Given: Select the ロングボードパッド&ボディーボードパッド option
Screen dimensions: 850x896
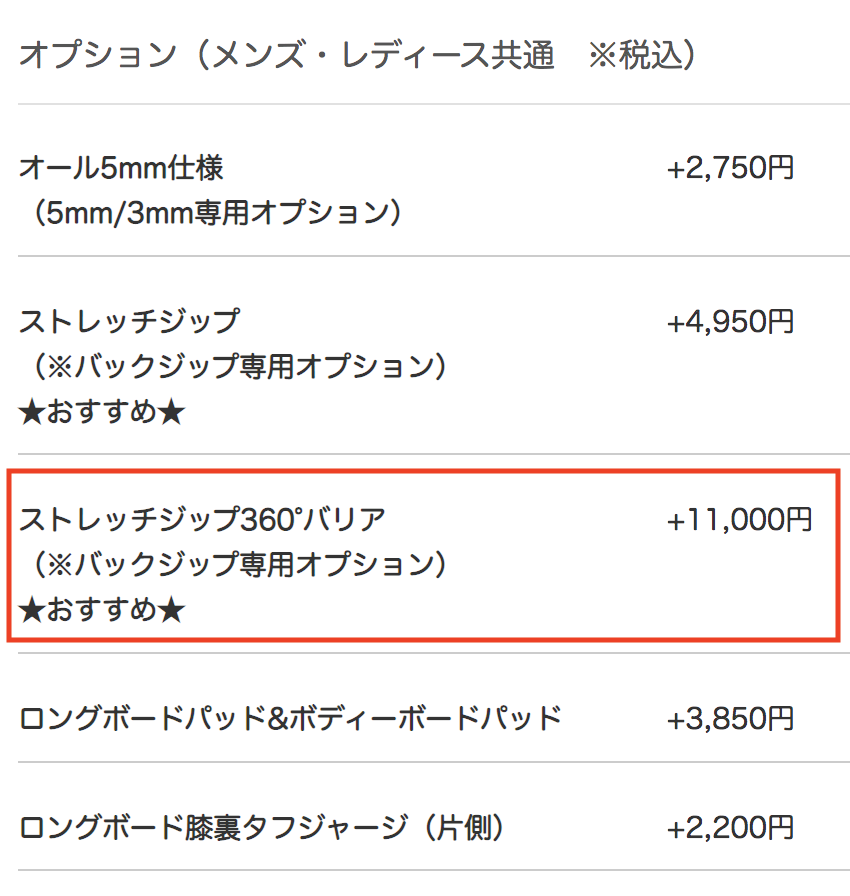Looking at the screenshot, I should [291, 718].
